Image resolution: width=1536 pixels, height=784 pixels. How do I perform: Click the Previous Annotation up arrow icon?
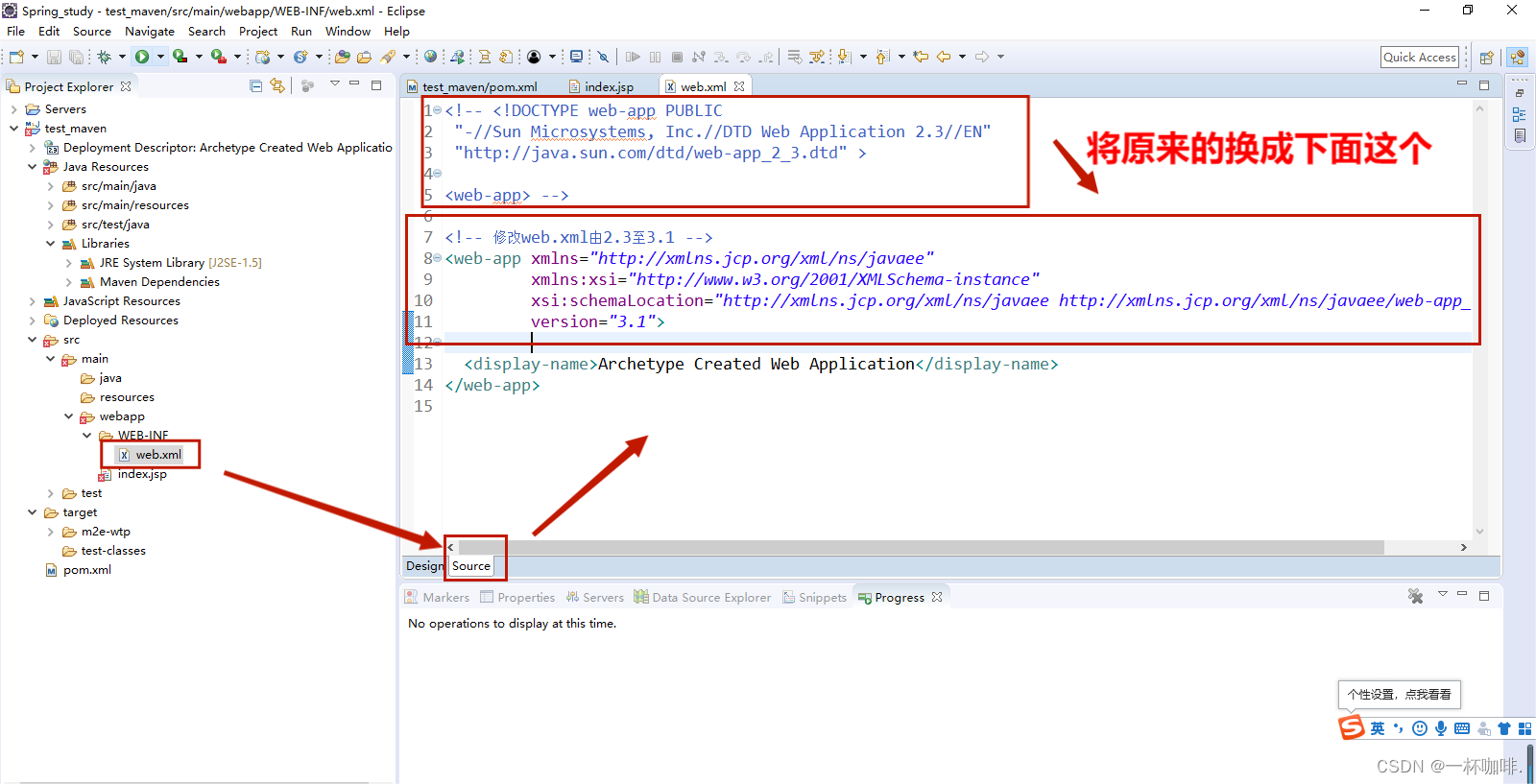click(x=882, y=57)
